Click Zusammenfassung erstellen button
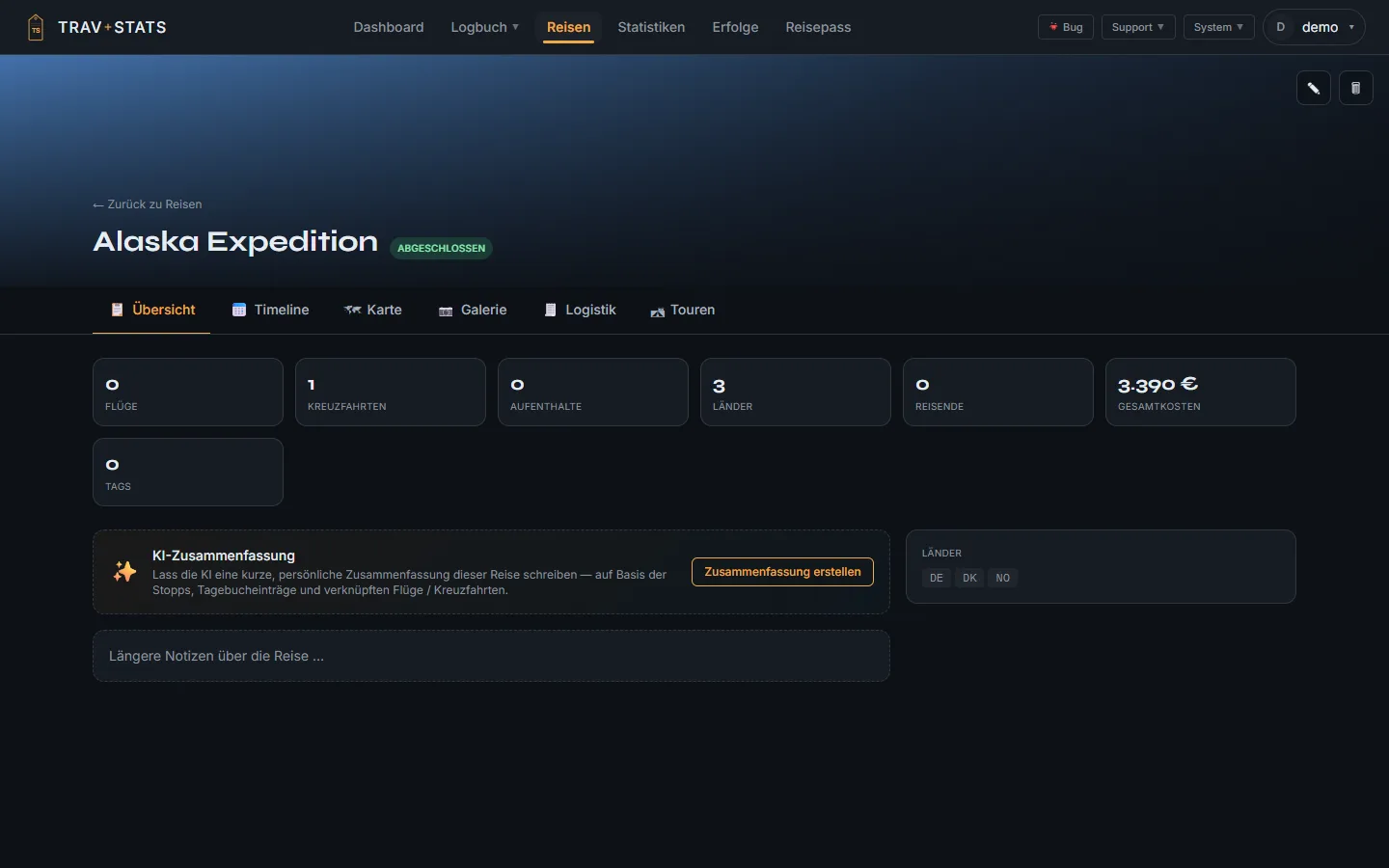 click(x=782, y=572)
